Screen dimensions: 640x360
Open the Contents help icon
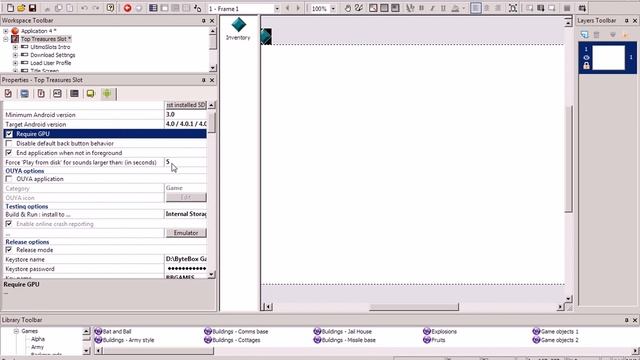pyautogui.click(x=110, y=8)
